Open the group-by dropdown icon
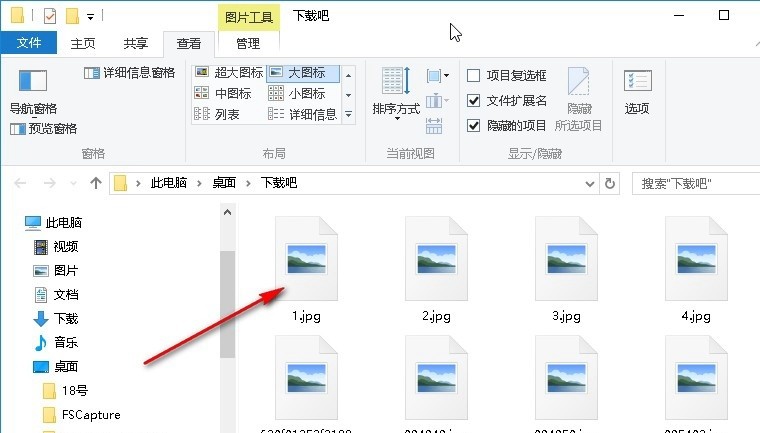 [x=438, y=76]
